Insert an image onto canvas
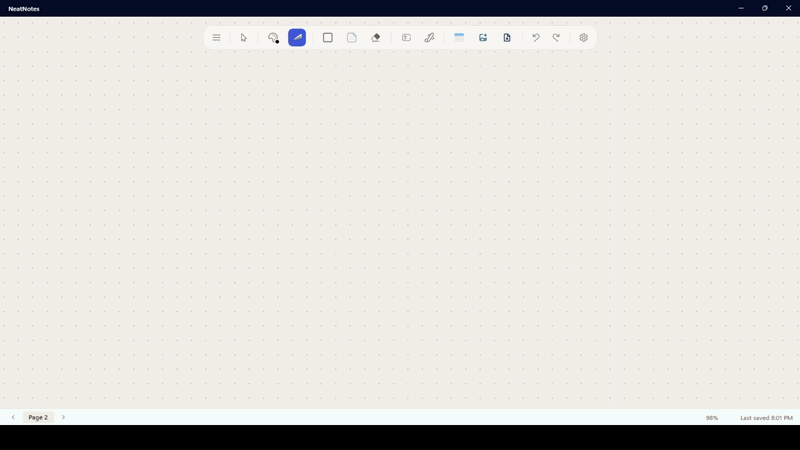 click(483, 38)
